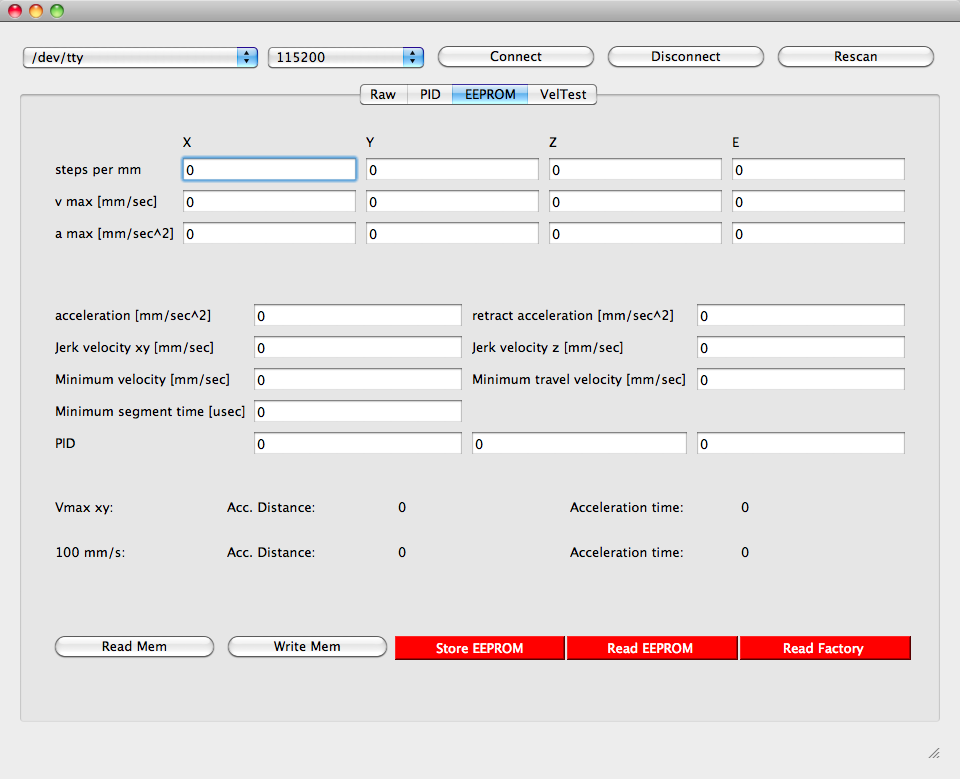Open the /dev/tty serial port dropdown
The image size is (960, 779).
140,58
